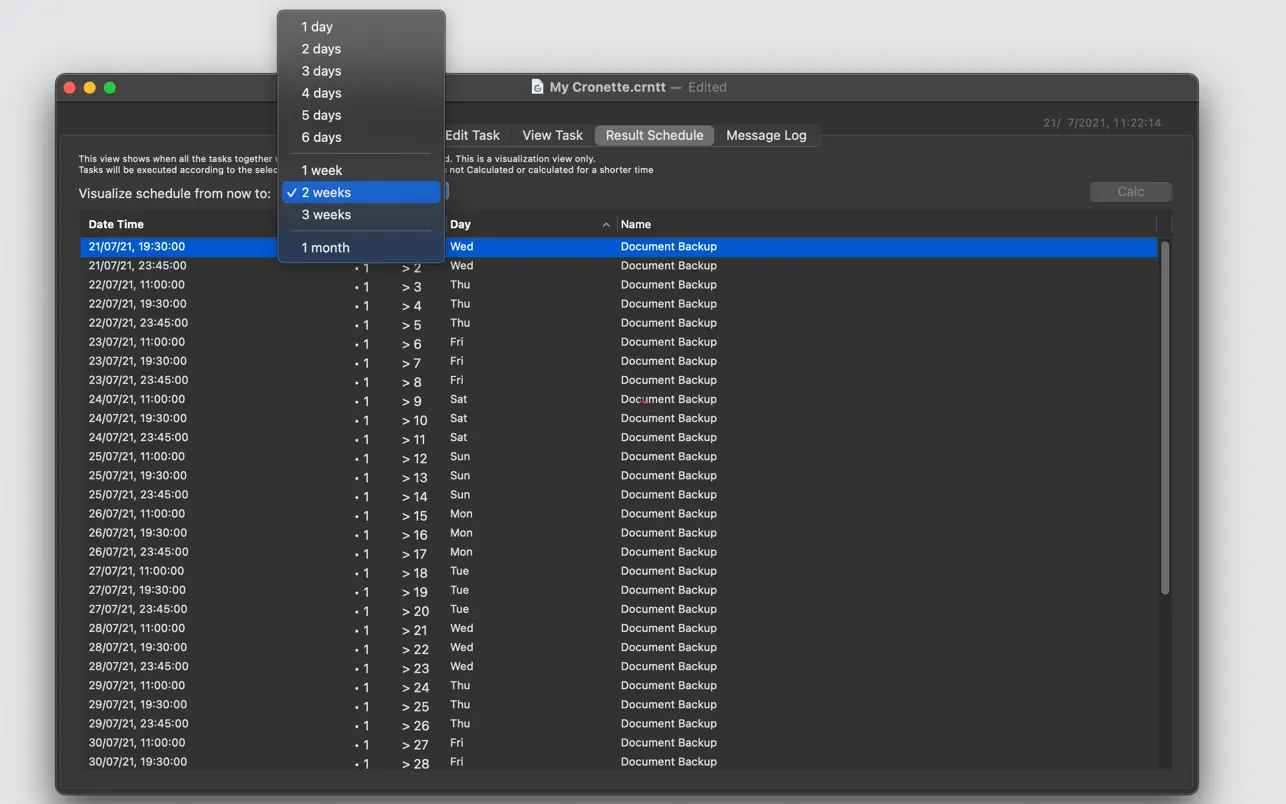Select 1 week in the dropdown list

[322, 170]
